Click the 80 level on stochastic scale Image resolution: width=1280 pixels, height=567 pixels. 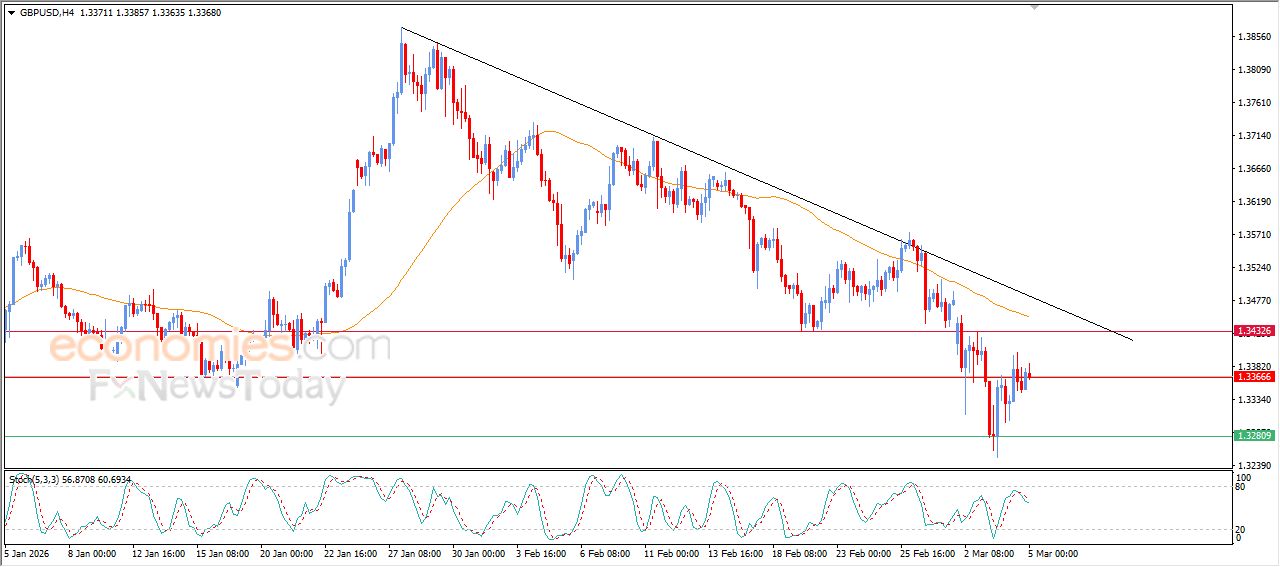(1240, 488)
